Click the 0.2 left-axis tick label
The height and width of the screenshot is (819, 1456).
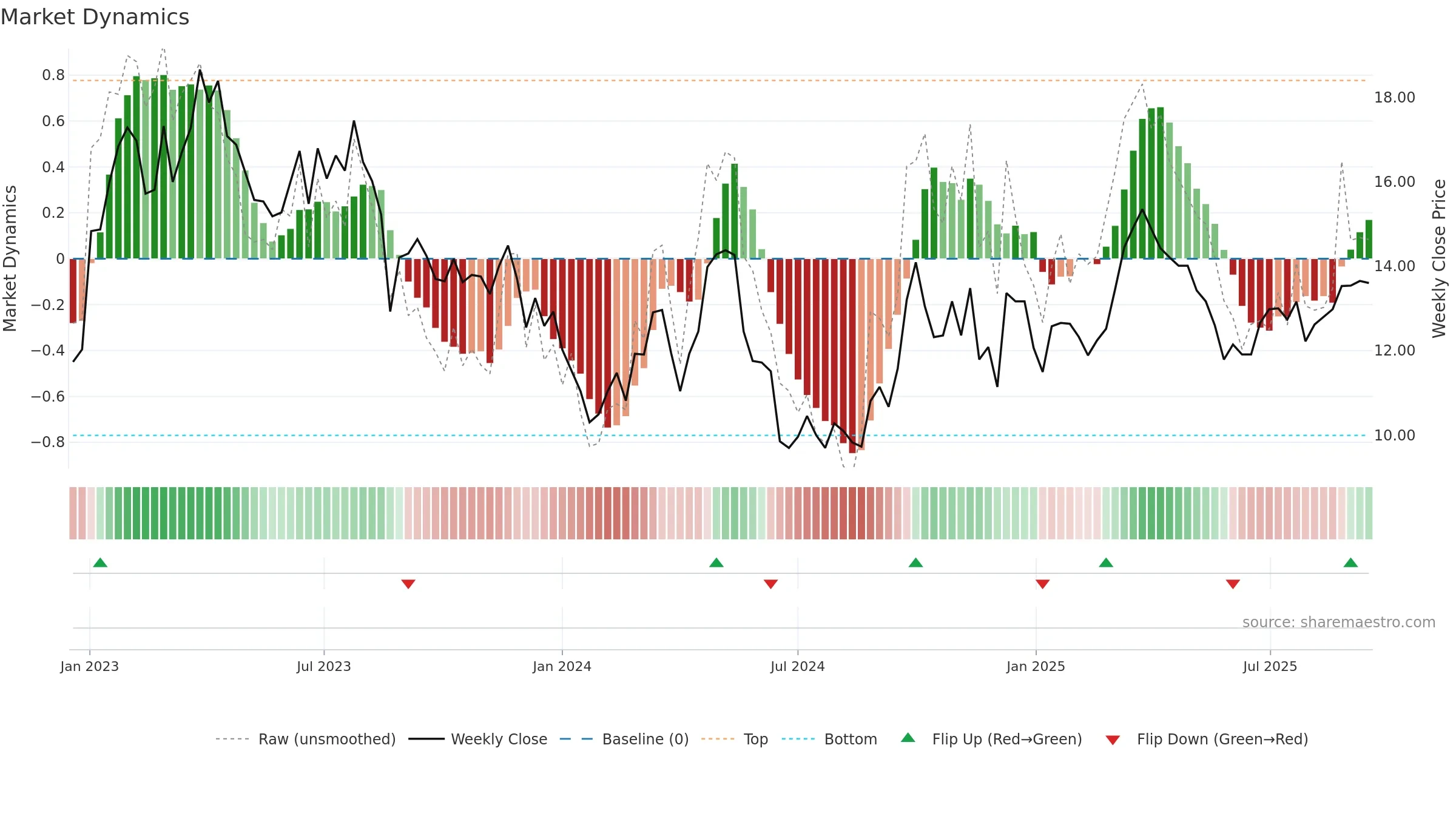tap(53, 213)
